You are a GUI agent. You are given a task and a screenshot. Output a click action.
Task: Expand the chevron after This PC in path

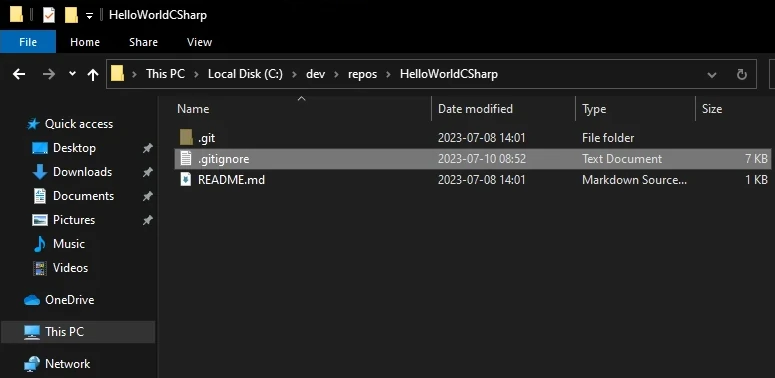[x=196, y=75]
